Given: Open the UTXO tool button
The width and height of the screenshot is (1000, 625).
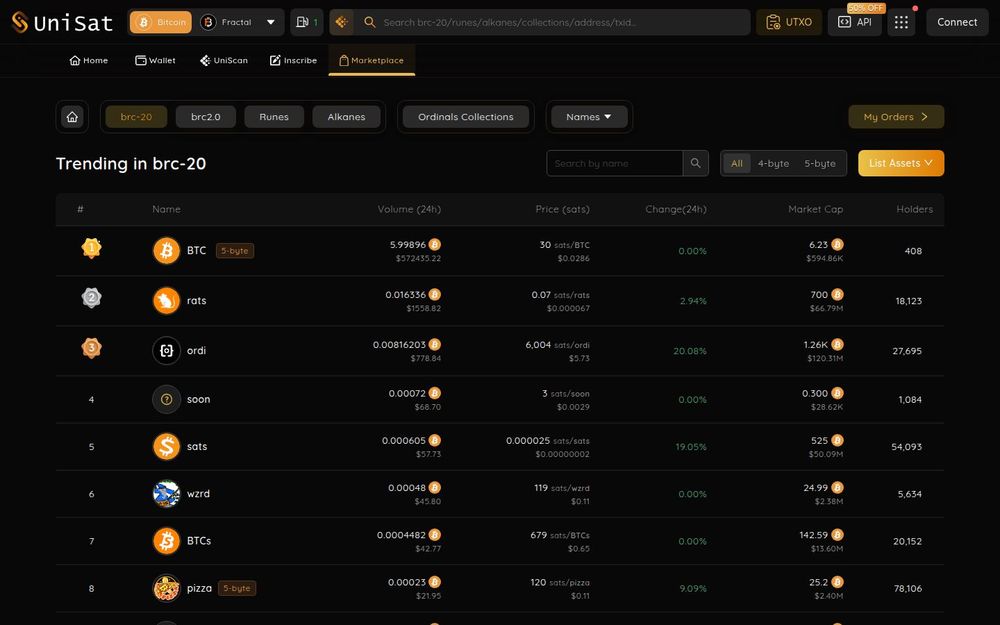Looking at the screenshot, I should (x=789, y=22).
